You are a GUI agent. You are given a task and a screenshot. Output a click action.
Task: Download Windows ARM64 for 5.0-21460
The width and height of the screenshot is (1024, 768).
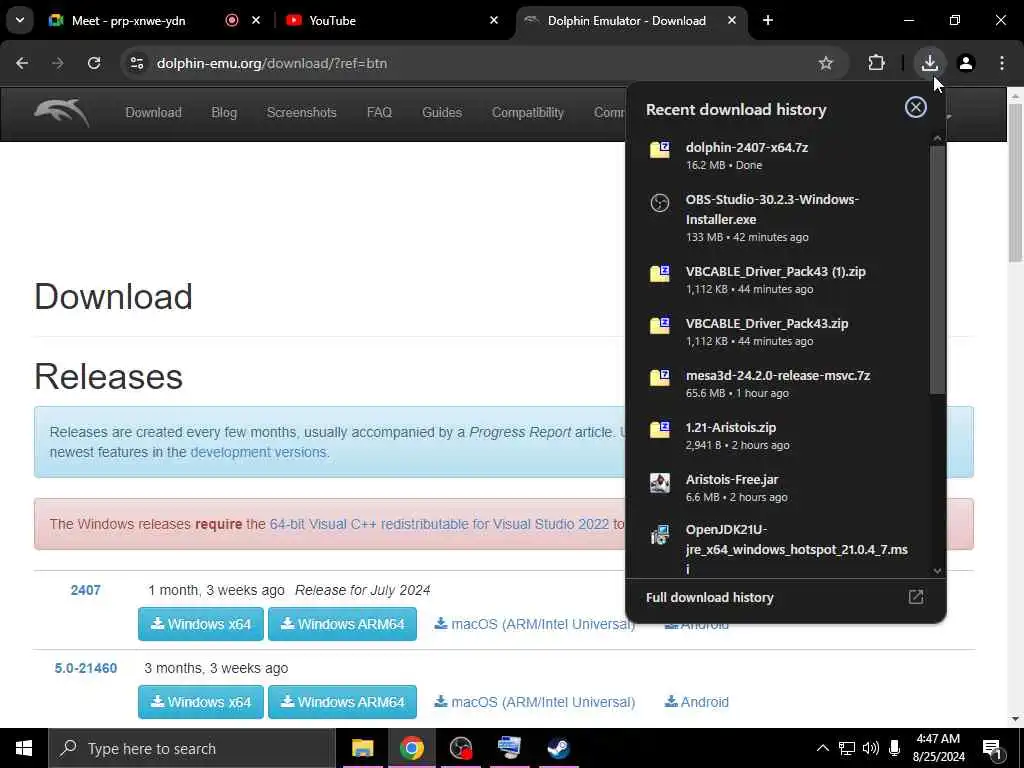tap(342, 702)
